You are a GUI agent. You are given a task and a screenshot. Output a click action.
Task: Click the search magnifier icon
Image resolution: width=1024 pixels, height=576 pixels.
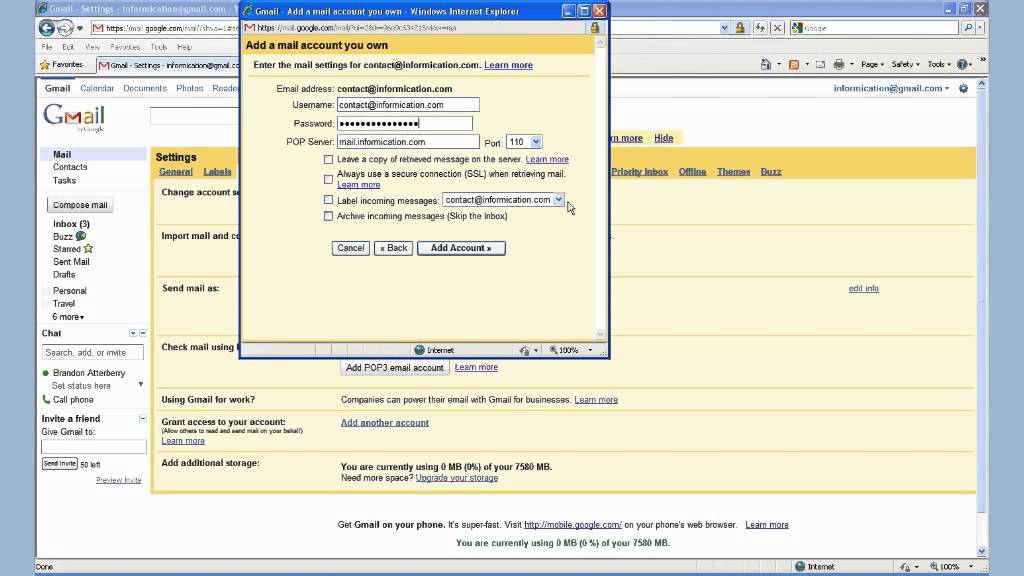click(968, 28)
